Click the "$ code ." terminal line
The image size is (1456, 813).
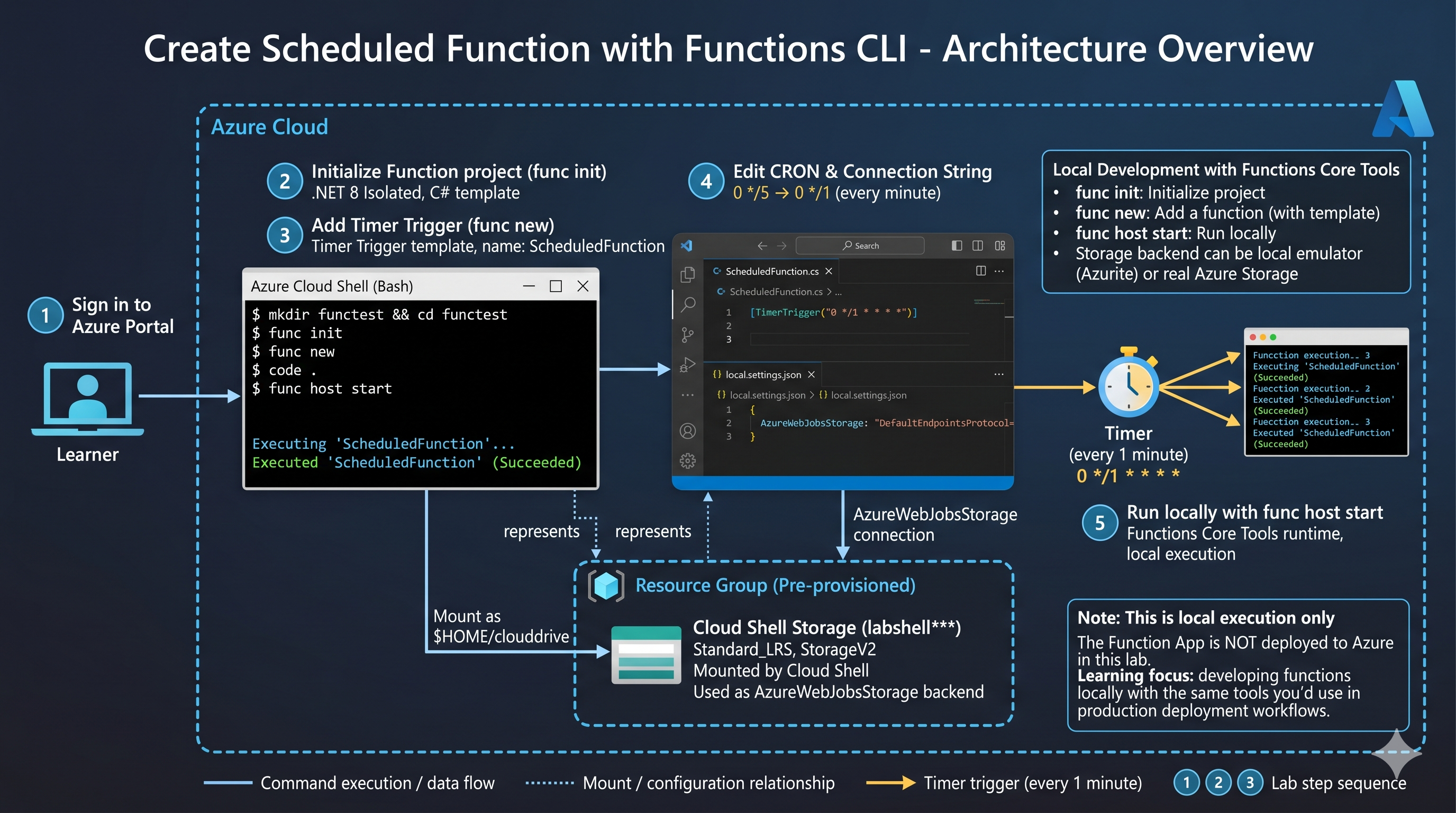click(x=284, y=370)
